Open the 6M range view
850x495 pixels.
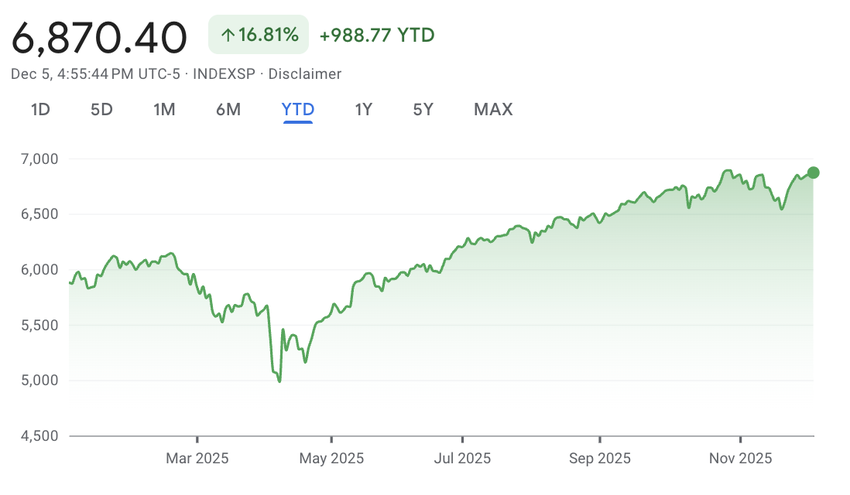[228, 109]
